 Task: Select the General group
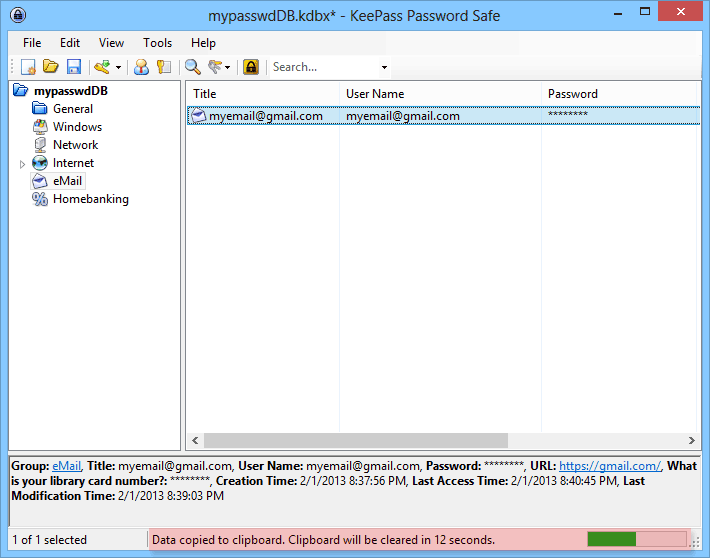click(x=72, y=109)
